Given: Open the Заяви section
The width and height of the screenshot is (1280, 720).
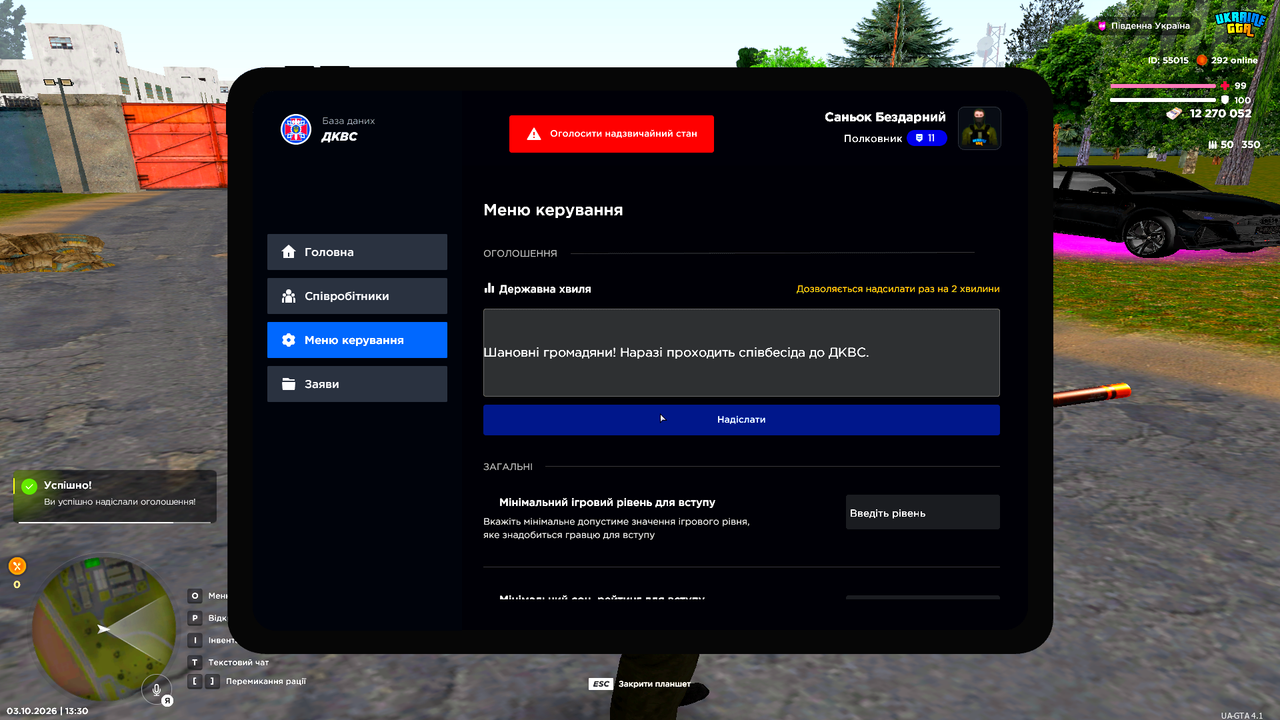Looking at the screenshot, I should 357,384.
